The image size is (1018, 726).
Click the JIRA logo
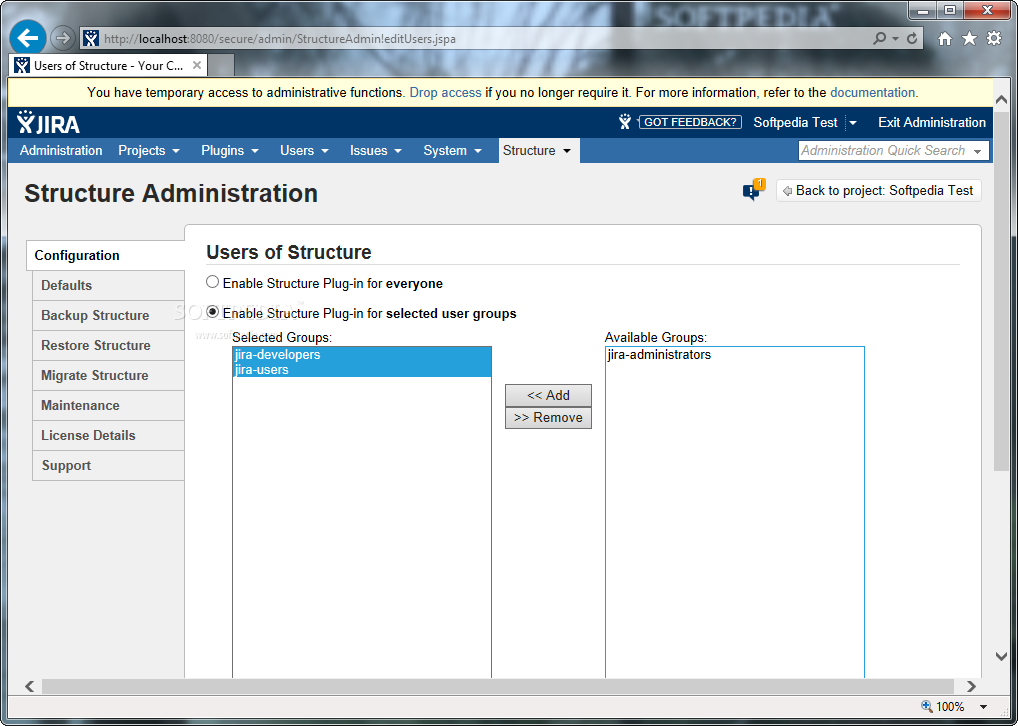pos(49,122)
